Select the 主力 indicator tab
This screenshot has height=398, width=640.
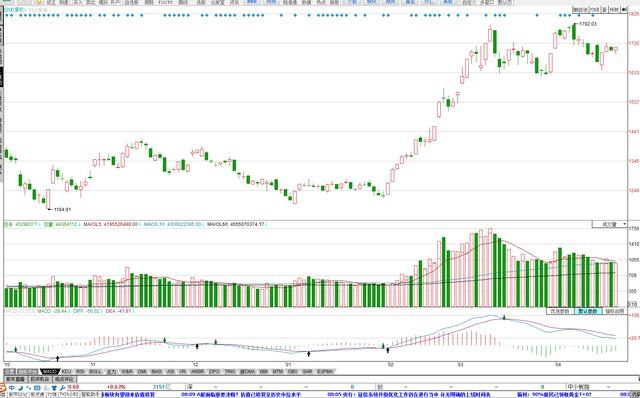click(111, 371)
